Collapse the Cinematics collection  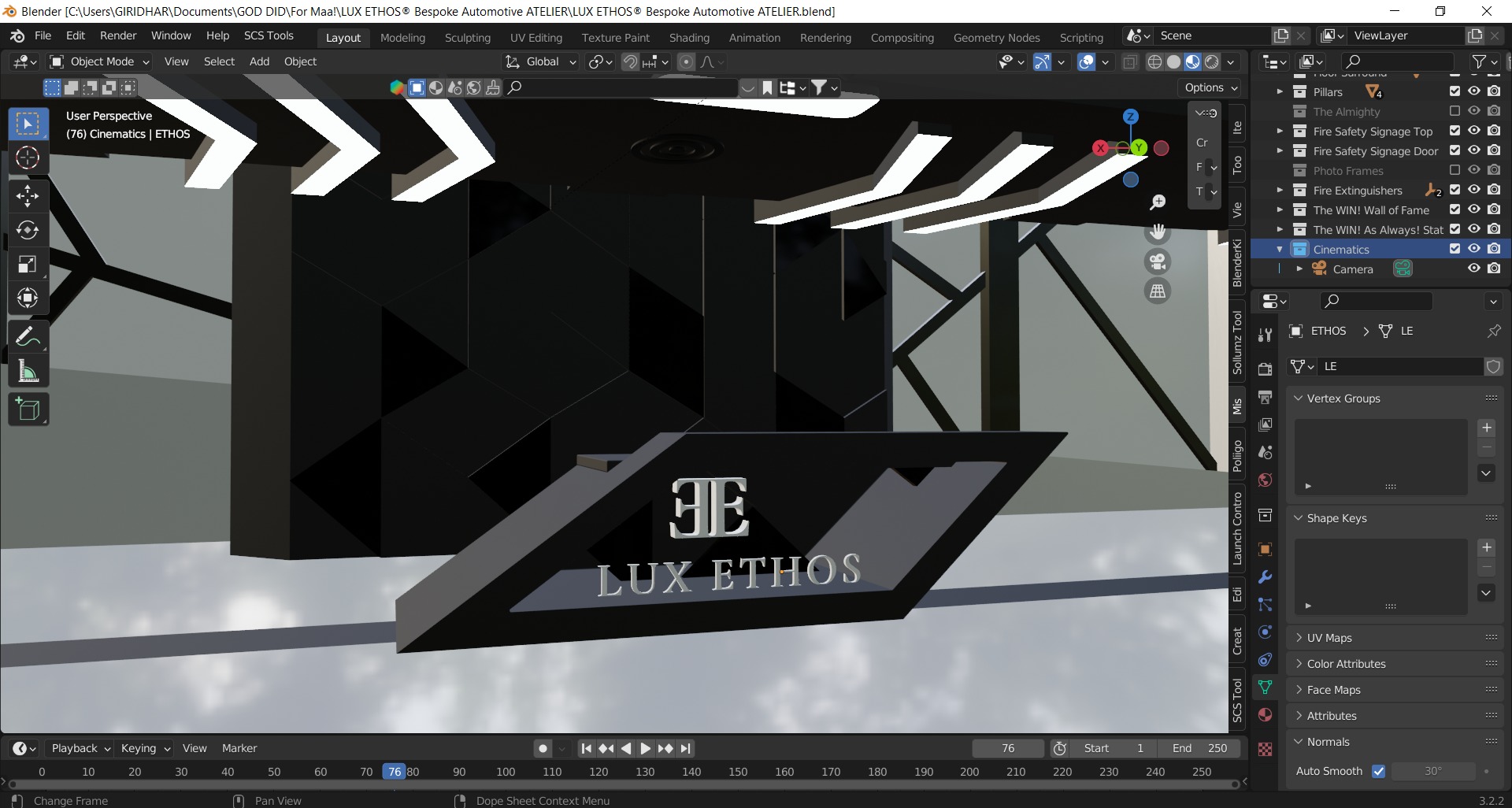(1280, 249)
